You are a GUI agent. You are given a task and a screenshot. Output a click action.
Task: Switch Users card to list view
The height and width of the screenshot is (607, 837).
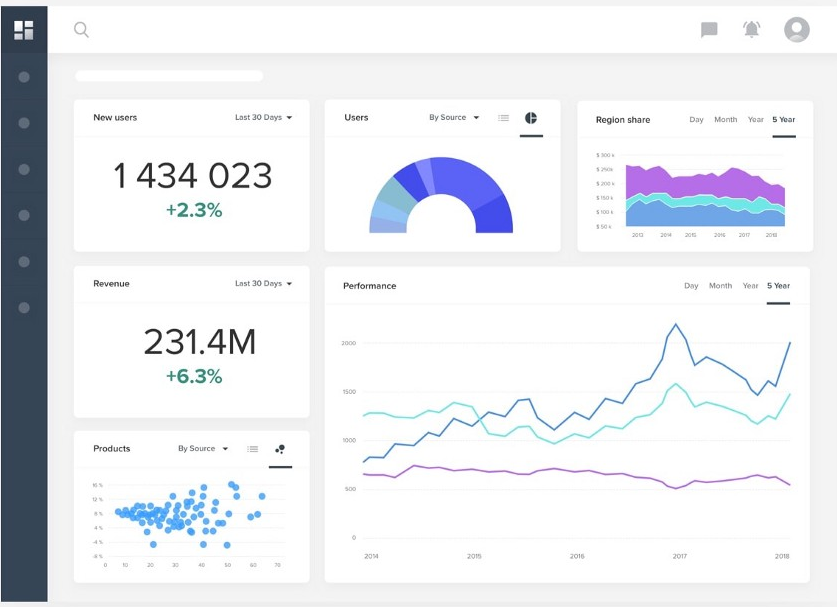click(x=503, y=118)
